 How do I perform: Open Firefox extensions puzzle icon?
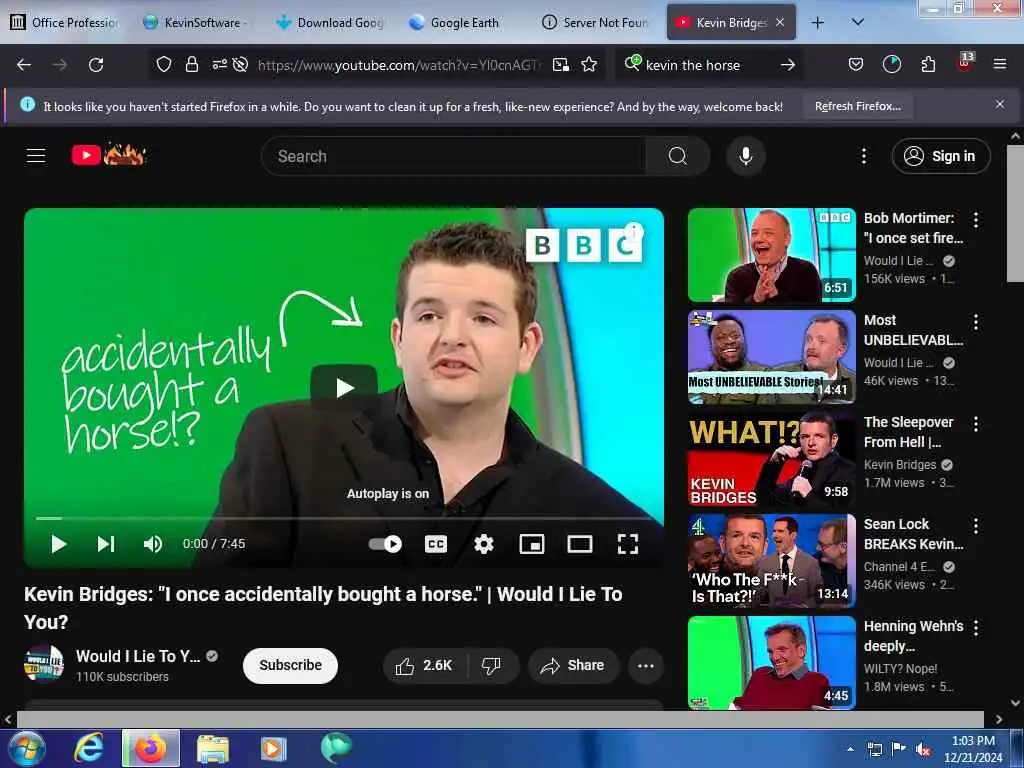tap(928, 64)
